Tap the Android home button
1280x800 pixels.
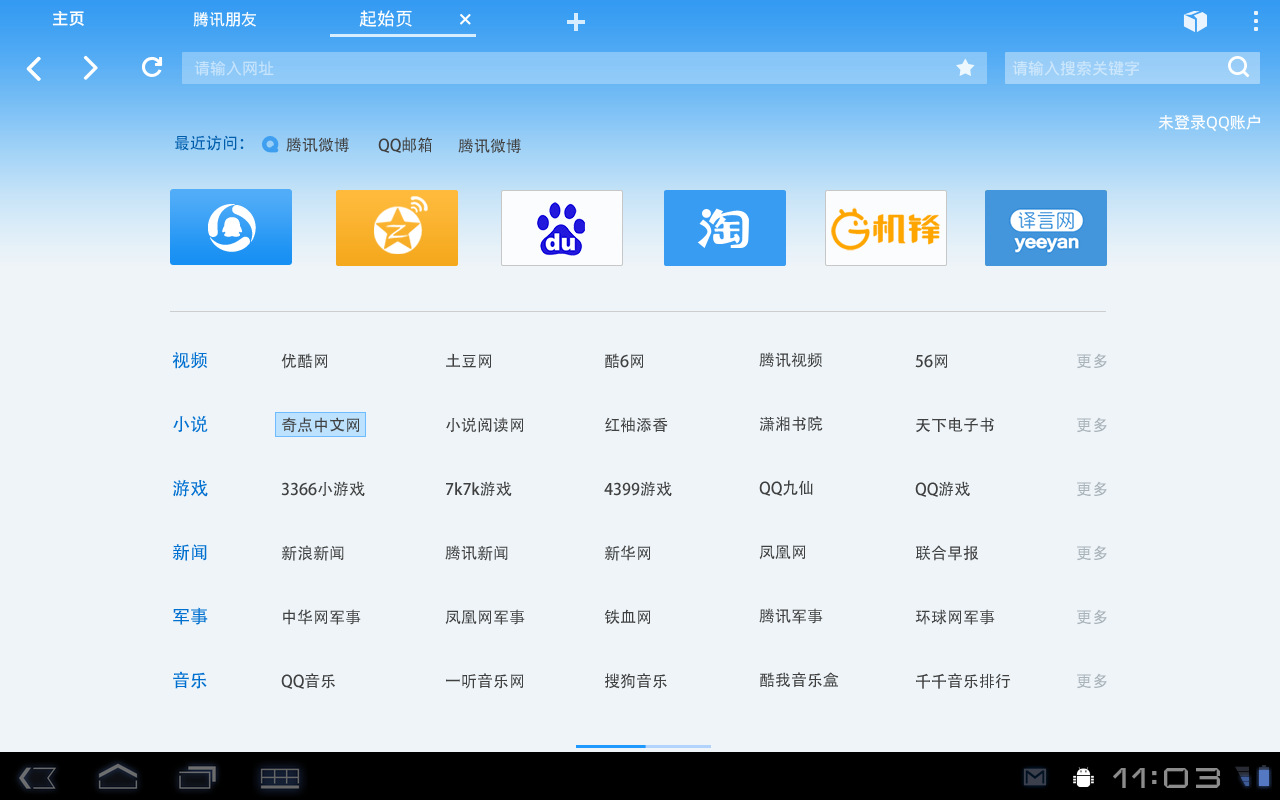click(x=117, y=777)
